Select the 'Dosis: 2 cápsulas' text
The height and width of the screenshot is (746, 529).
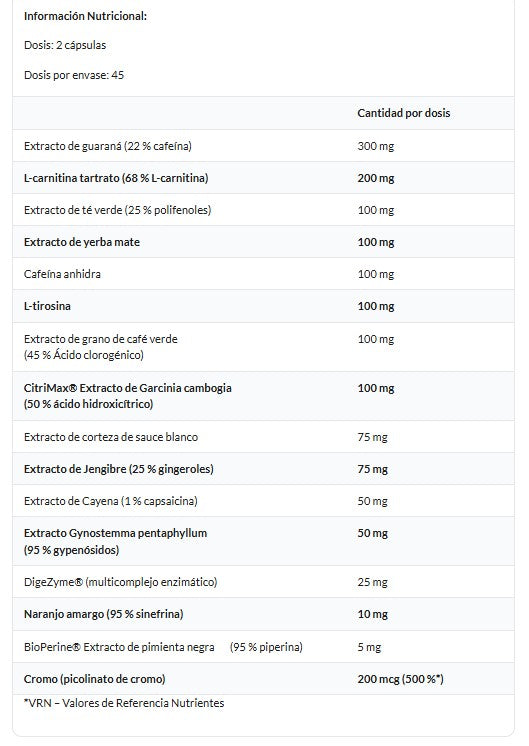tap(65, 45)
